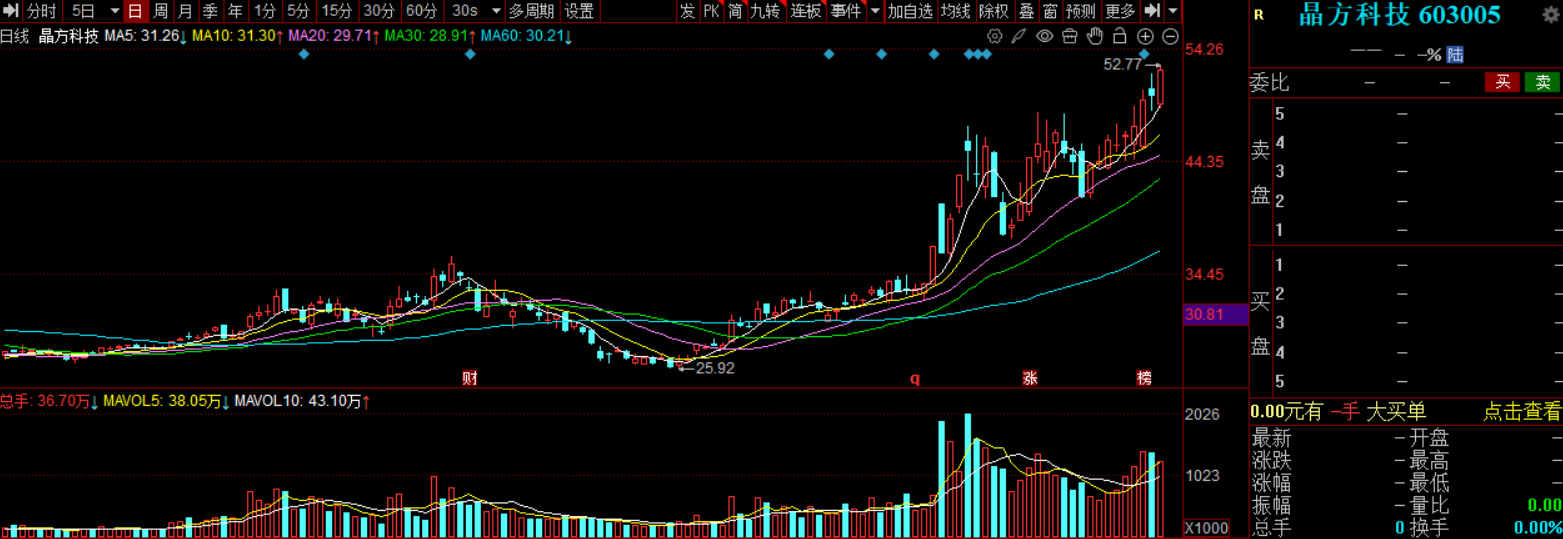Click the yellow R marker icon

1258,15
